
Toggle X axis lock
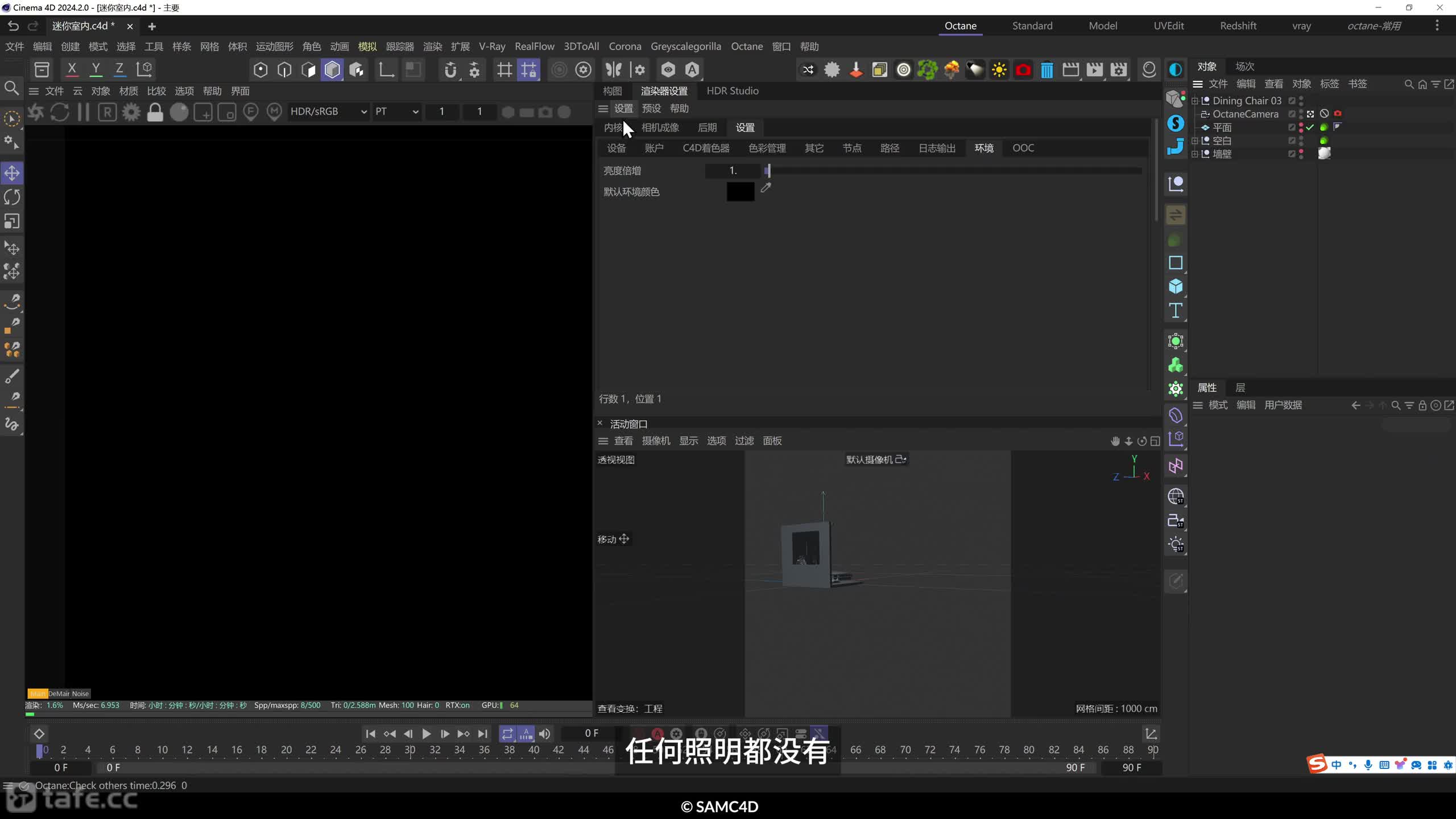pos(72,69)
